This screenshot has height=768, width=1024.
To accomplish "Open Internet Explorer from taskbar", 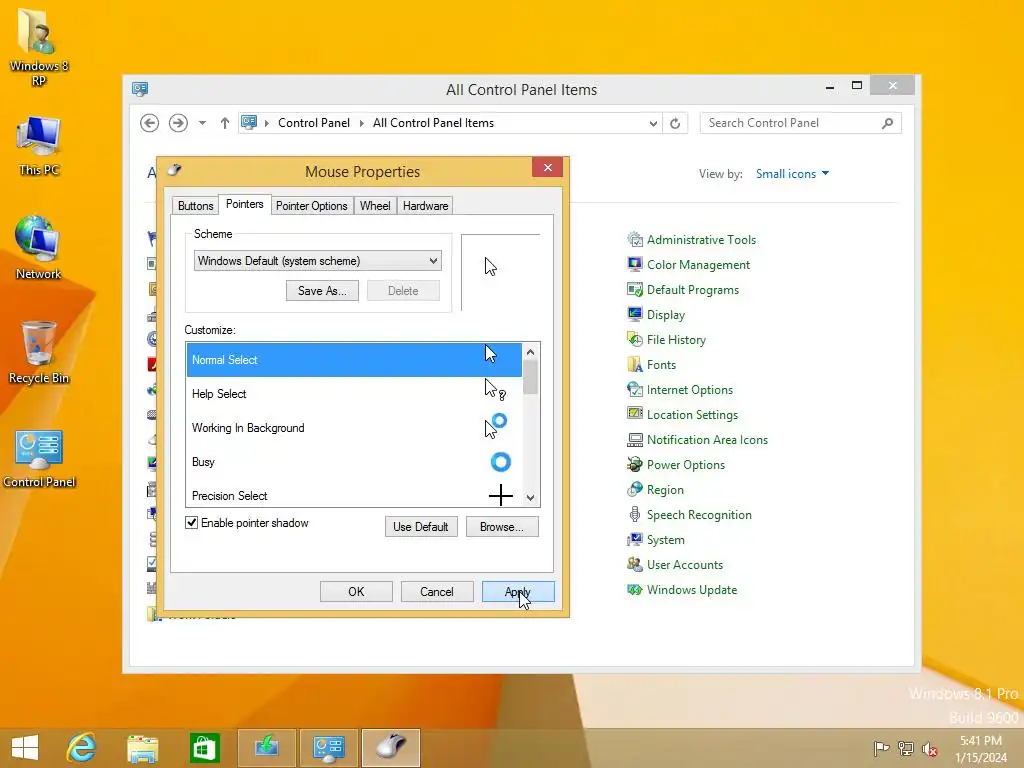I will coord(82,747).
